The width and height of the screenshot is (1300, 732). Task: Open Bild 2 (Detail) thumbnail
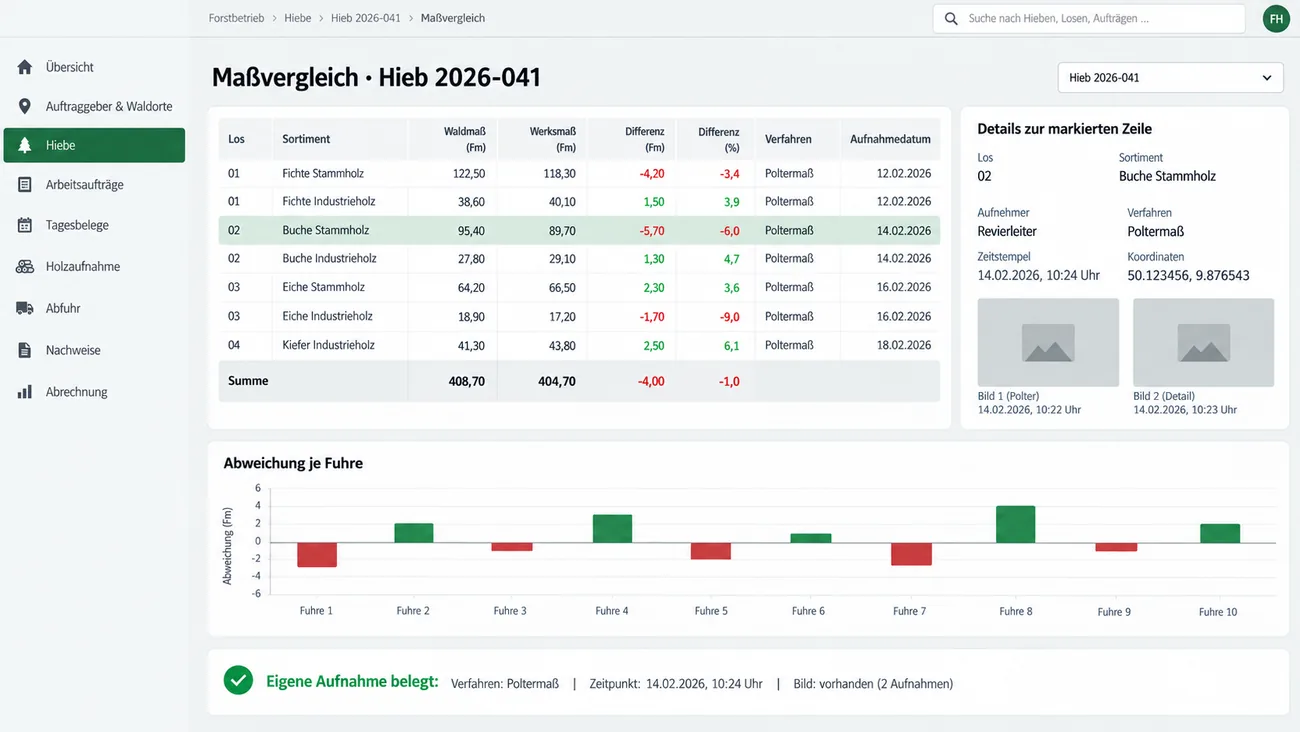[1203, 342]
